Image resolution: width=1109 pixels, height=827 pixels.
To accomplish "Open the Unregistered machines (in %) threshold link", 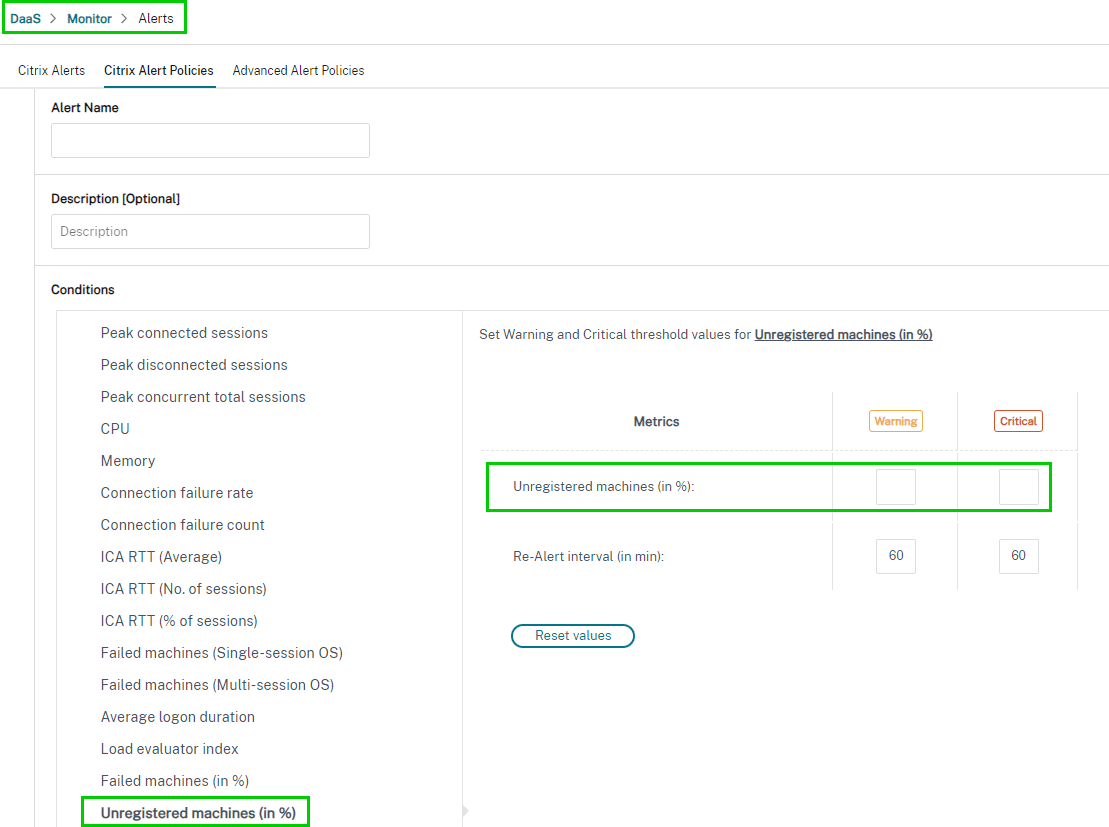I will click(x=843, y=334).
